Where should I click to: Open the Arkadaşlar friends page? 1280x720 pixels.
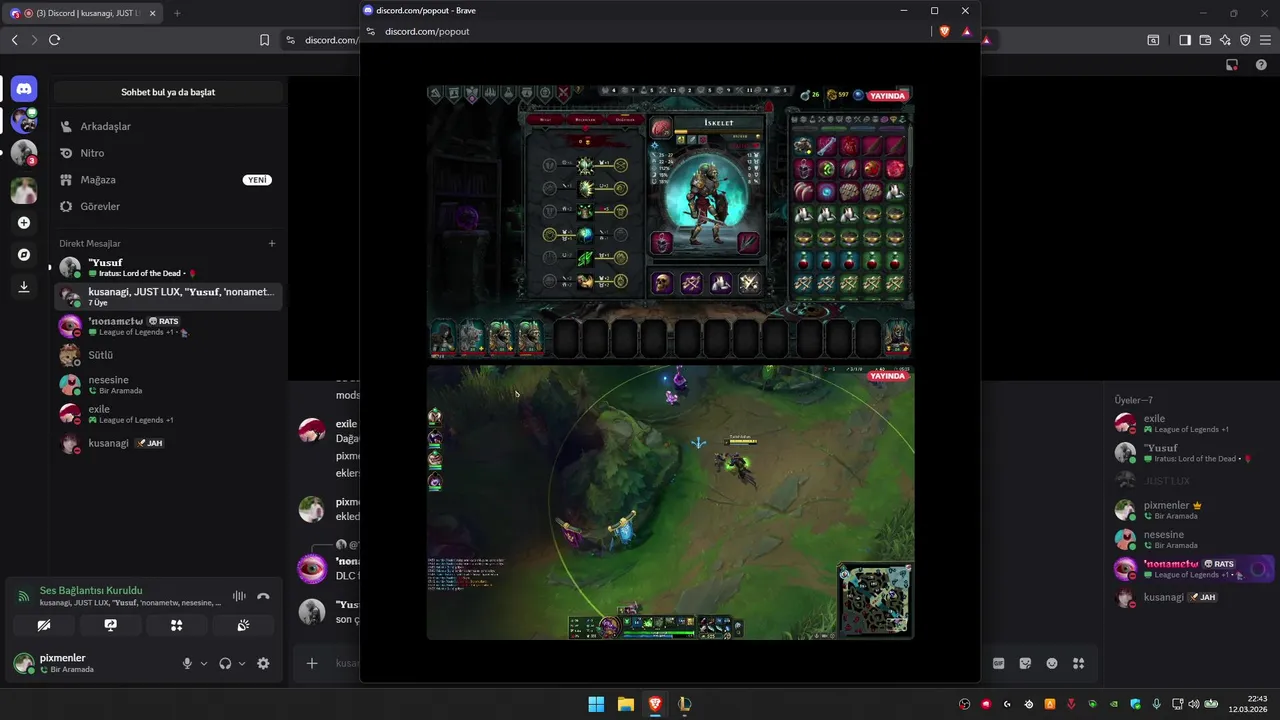(x=168, y=127)
